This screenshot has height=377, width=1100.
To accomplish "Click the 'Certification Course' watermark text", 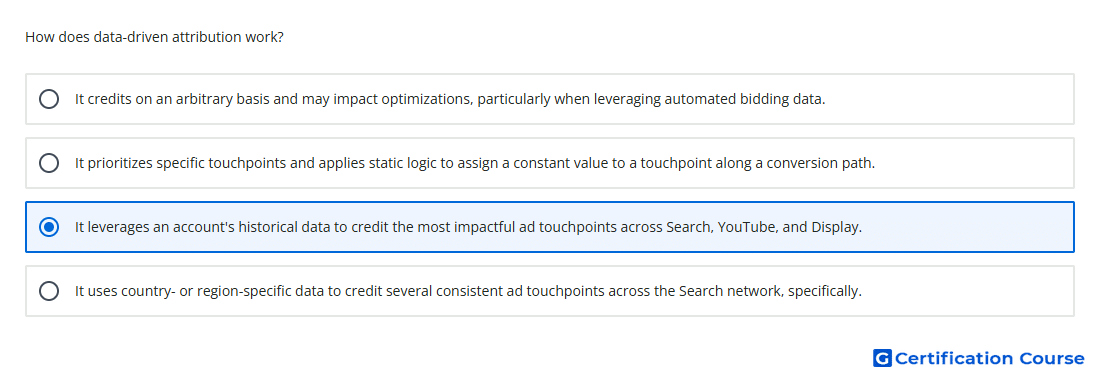I will [x=990, y=359].
